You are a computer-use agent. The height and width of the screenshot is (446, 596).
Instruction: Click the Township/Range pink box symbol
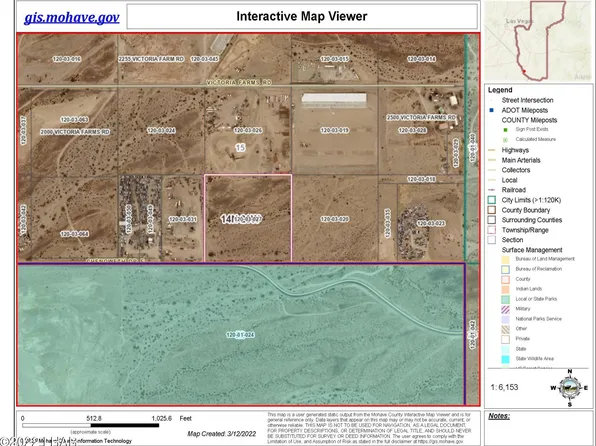pyautogui.click(x=492, y=230)
